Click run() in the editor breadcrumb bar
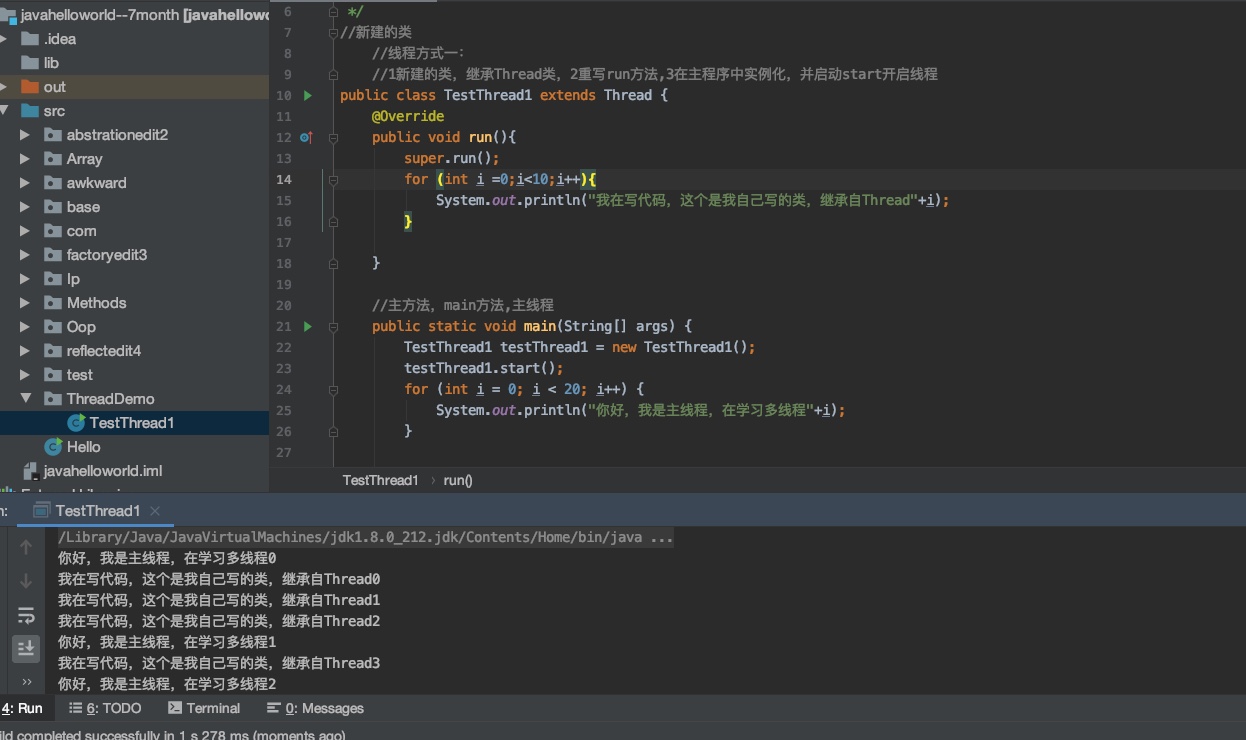Image resolution: width=1246 pixels, height=740 pixels. click(x=457, y=480)
